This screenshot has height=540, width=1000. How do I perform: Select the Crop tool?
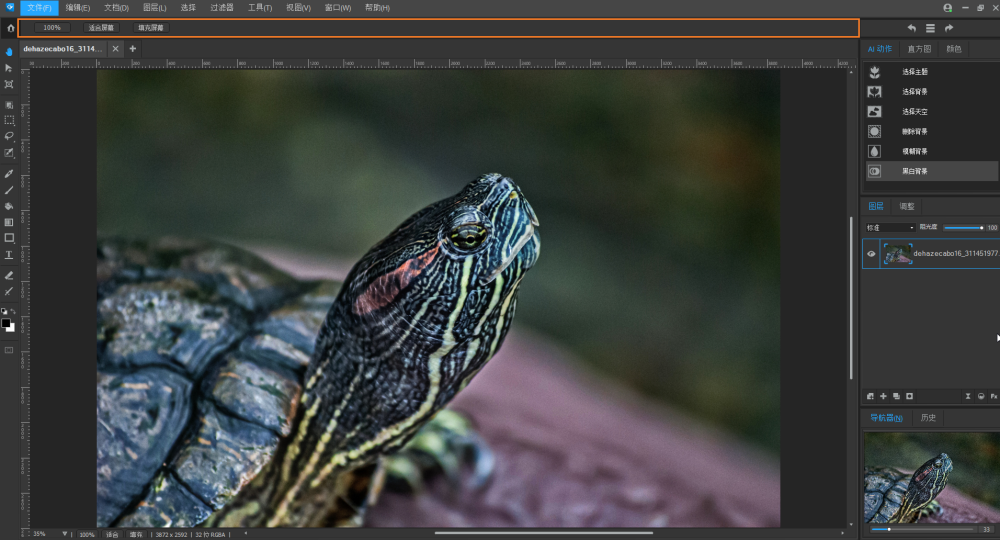click(9, 85)
